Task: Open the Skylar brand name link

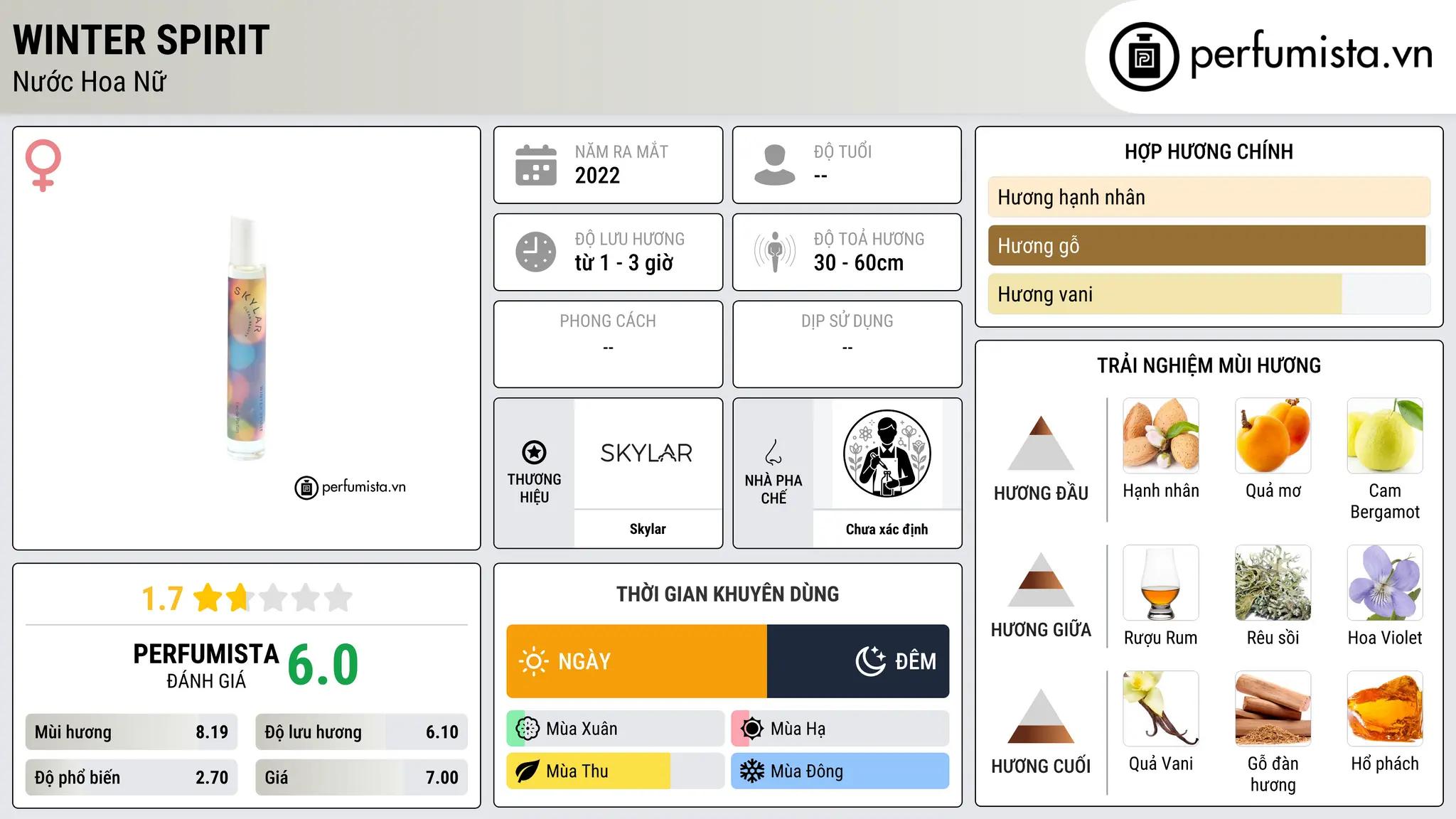Action: 648,529
